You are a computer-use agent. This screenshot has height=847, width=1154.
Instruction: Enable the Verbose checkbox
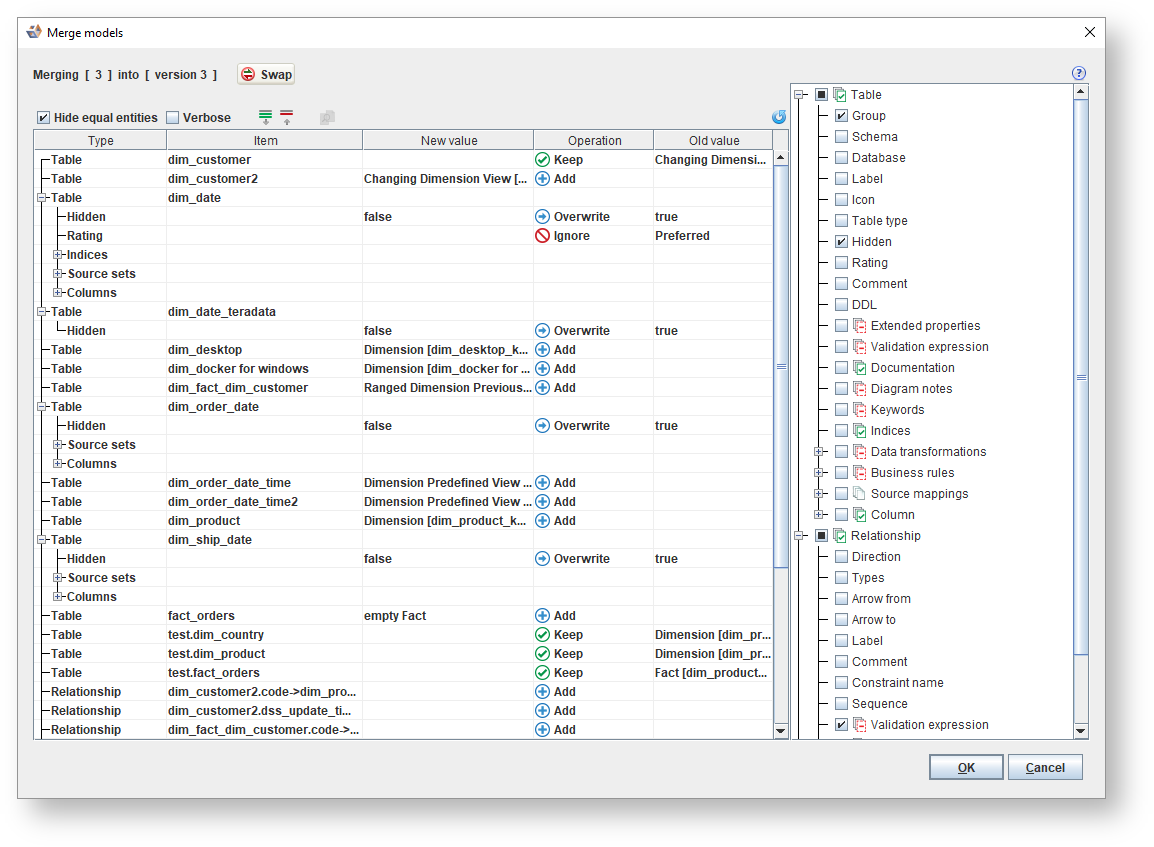click(x=173, y=118)
